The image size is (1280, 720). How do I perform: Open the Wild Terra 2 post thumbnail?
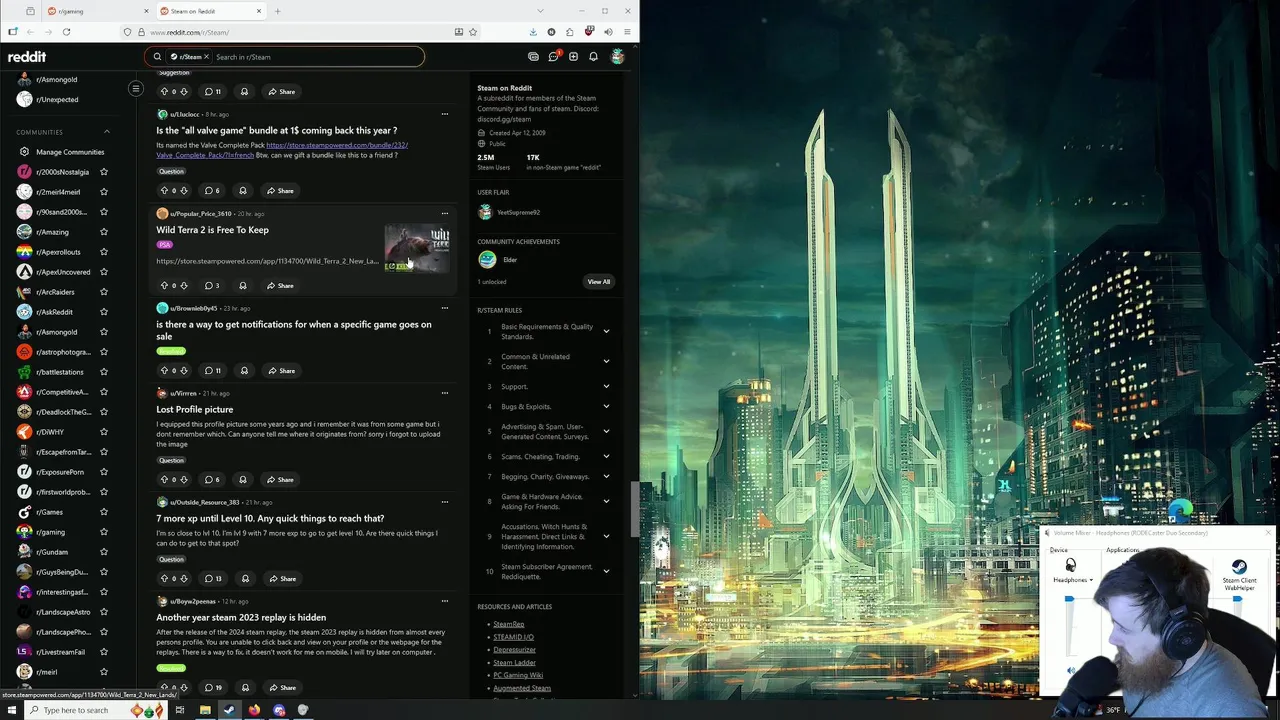point(416,249)
